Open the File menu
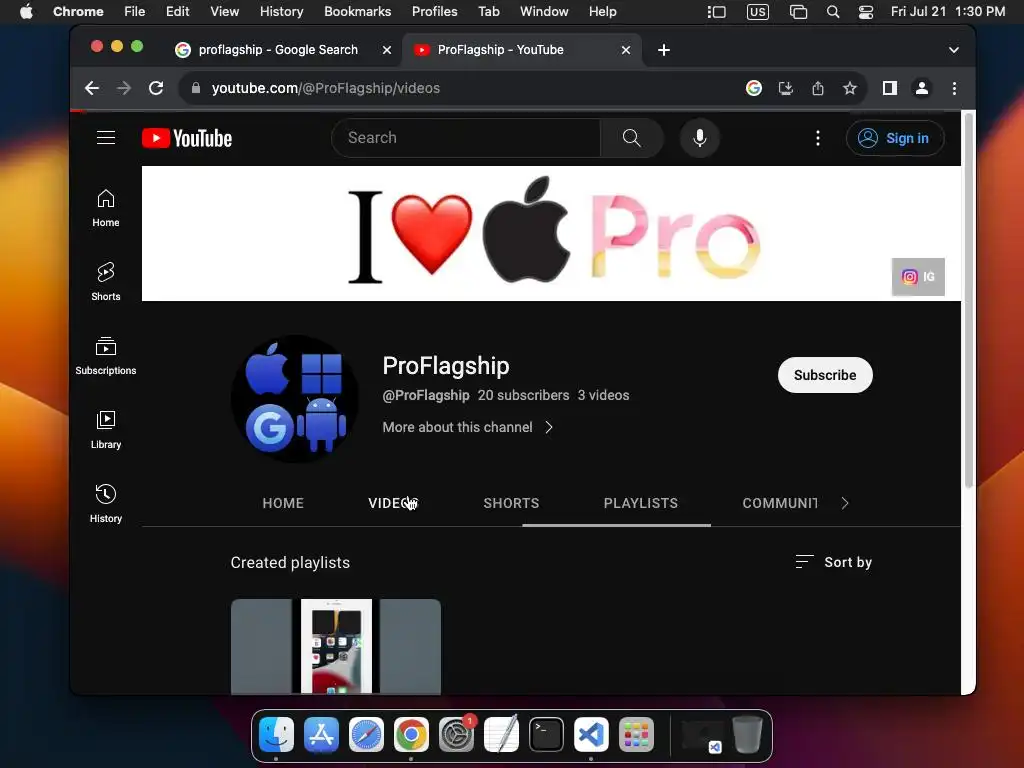This screenshot has width=1024, height=768. 135,12
